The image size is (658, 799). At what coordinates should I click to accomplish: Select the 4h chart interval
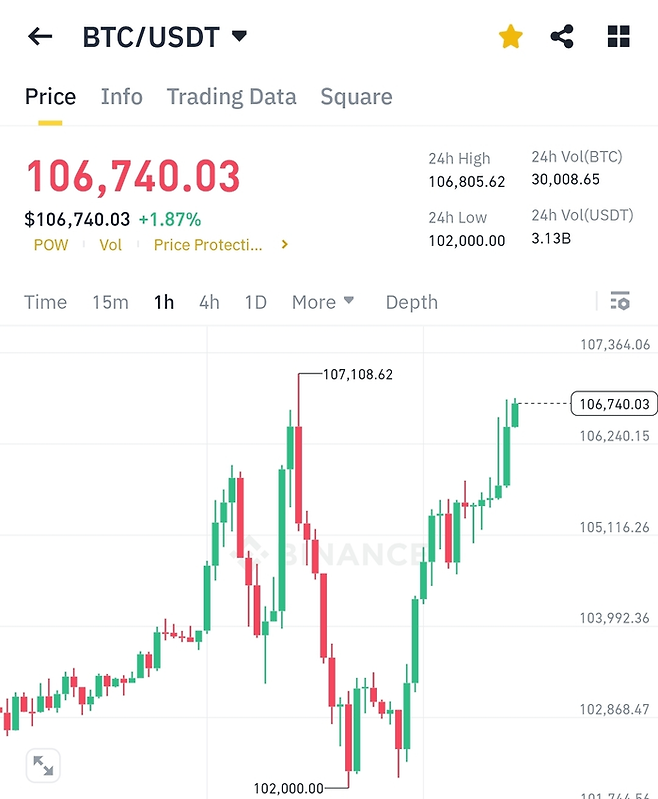(209, 302)
